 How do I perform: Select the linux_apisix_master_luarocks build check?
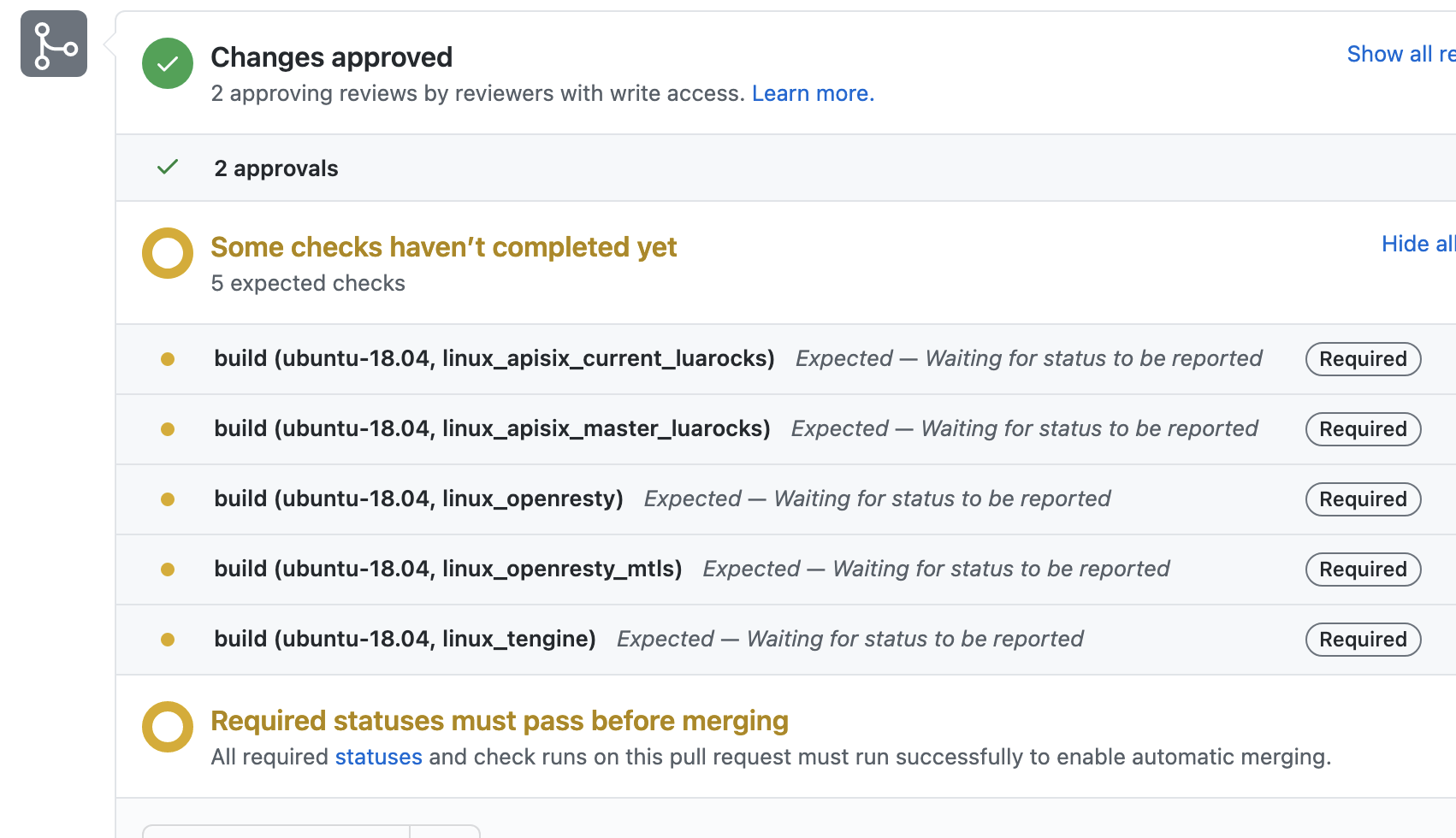pyautogui.click(x=492, y=428)
